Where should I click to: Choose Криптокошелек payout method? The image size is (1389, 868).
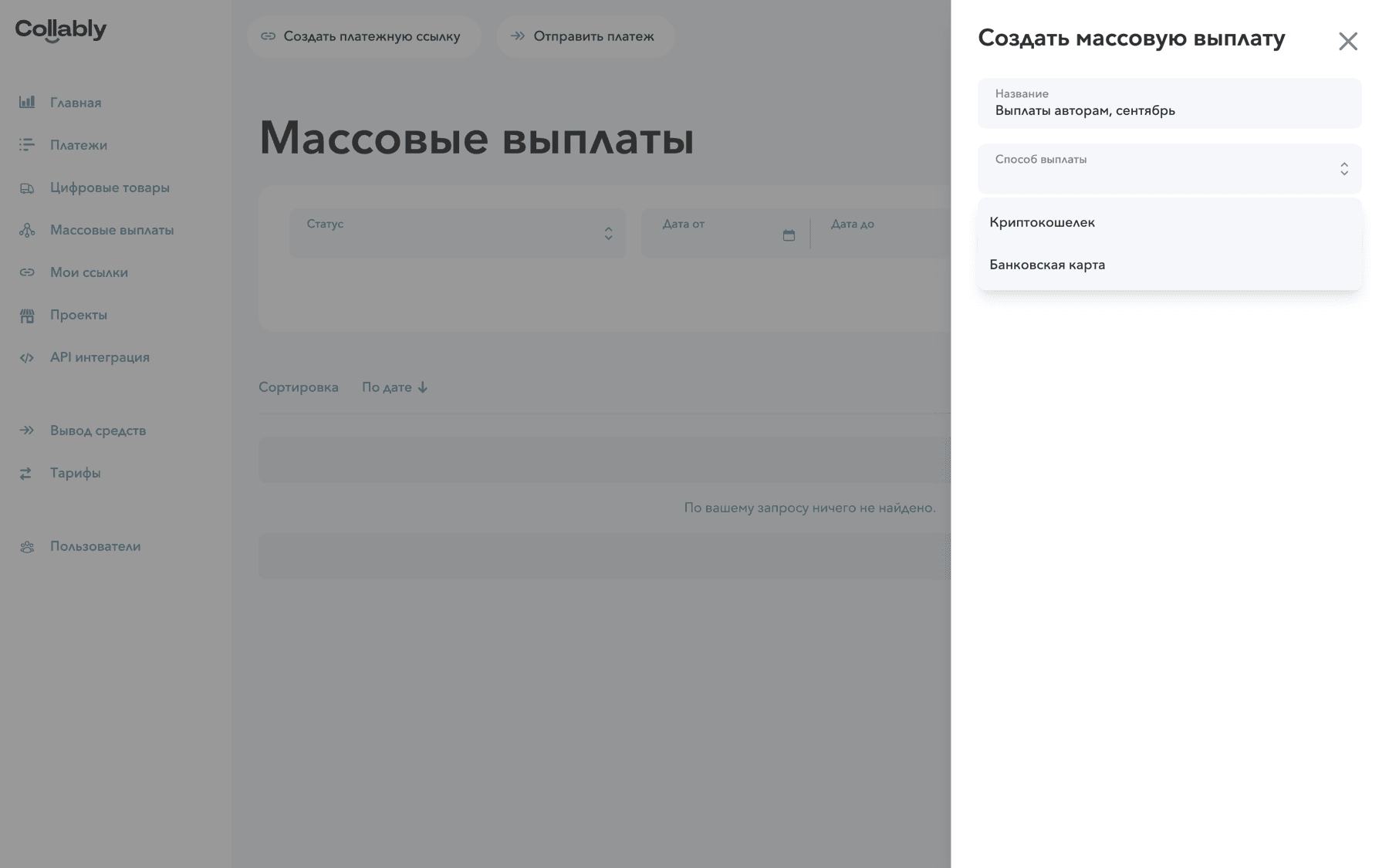pos(1169,222)
